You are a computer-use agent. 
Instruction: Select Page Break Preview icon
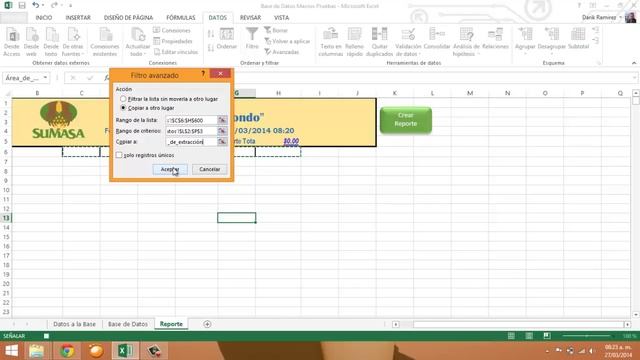coord(547,336)
